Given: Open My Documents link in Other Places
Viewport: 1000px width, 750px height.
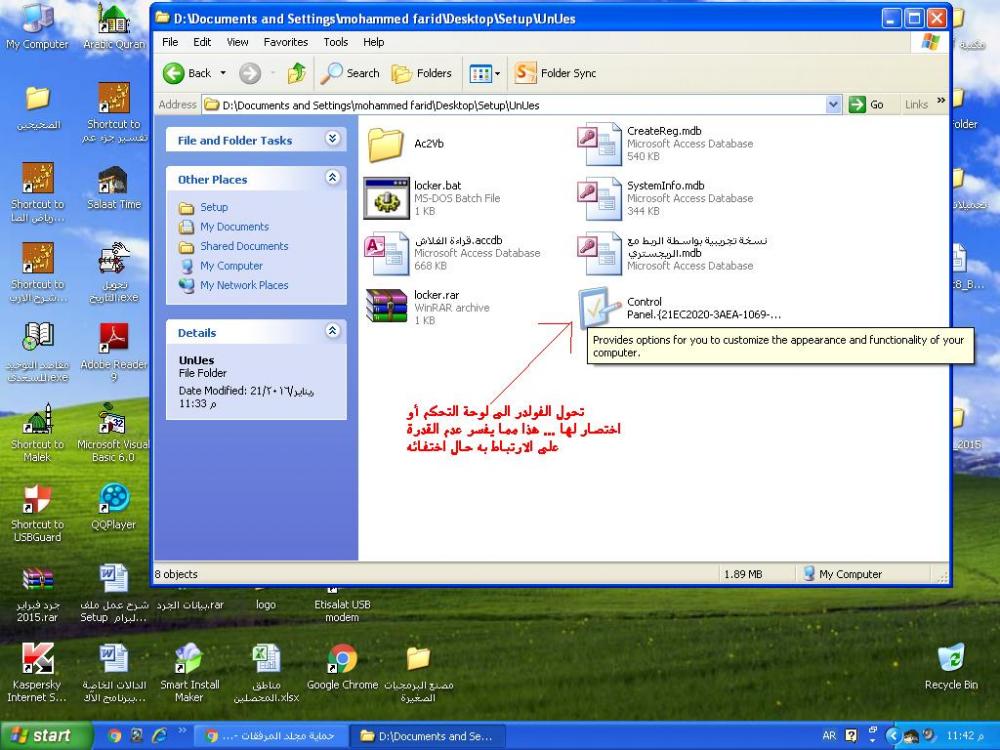Looking at the screenshot, I should 234,226.
